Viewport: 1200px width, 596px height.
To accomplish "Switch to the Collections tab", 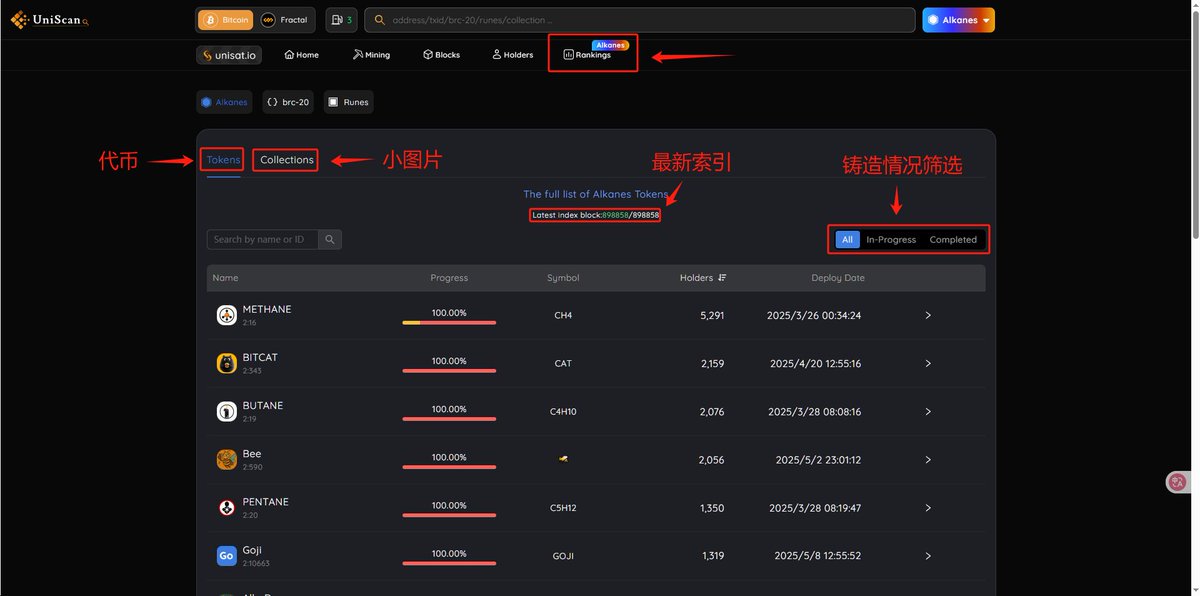I will (x=287, y=160).
